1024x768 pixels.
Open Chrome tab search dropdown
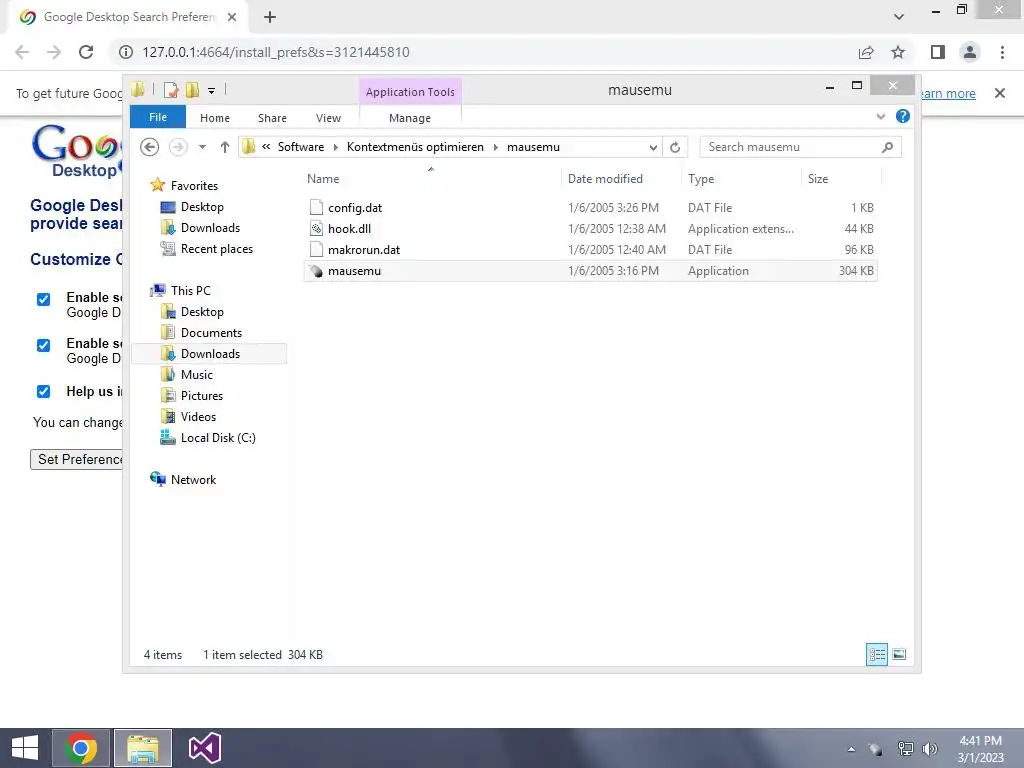coord(899,17)
